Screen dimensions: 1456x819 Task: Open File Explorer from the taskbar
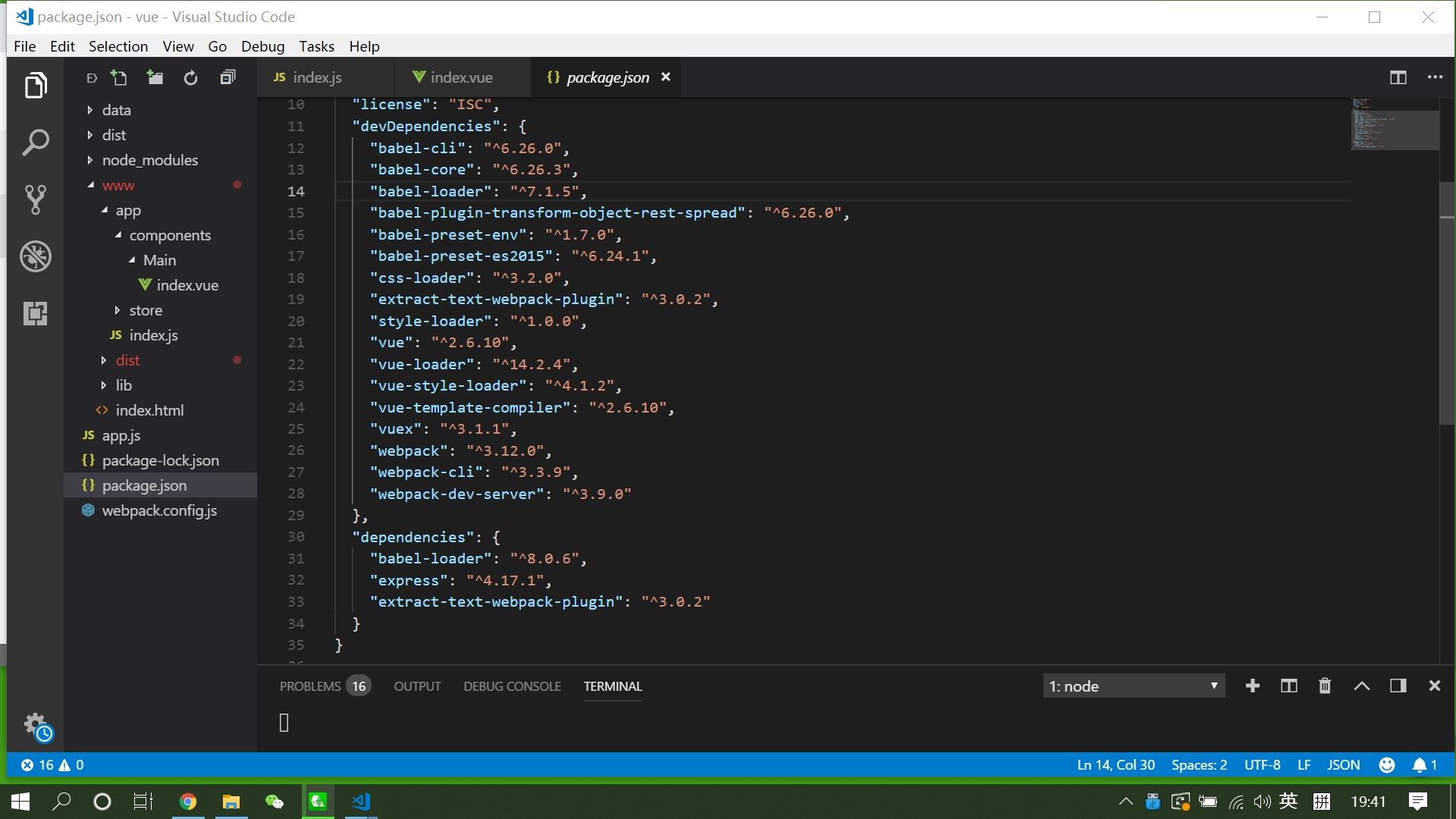click(231, 802)
